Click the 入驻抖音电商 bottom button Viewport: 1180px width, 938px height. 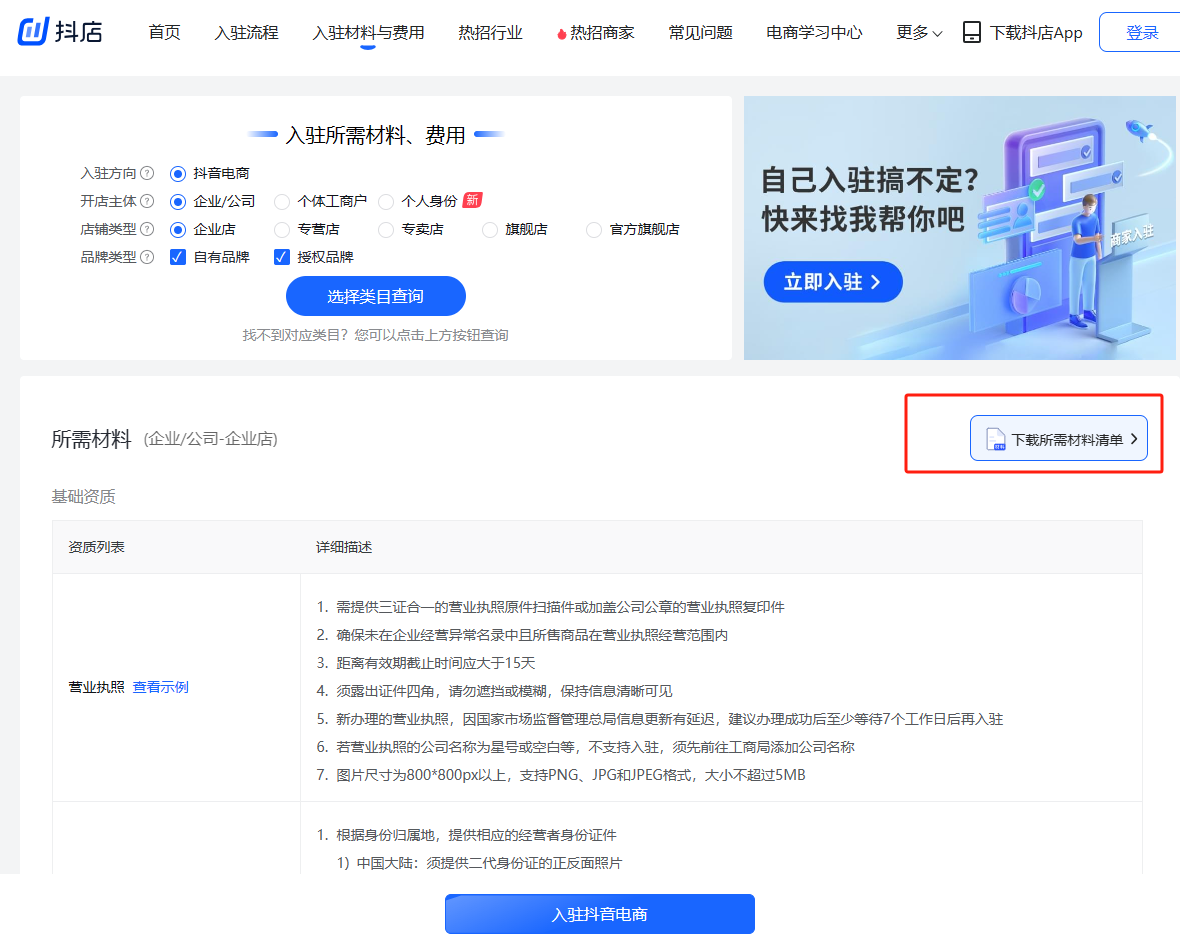[x=599, y=914]
